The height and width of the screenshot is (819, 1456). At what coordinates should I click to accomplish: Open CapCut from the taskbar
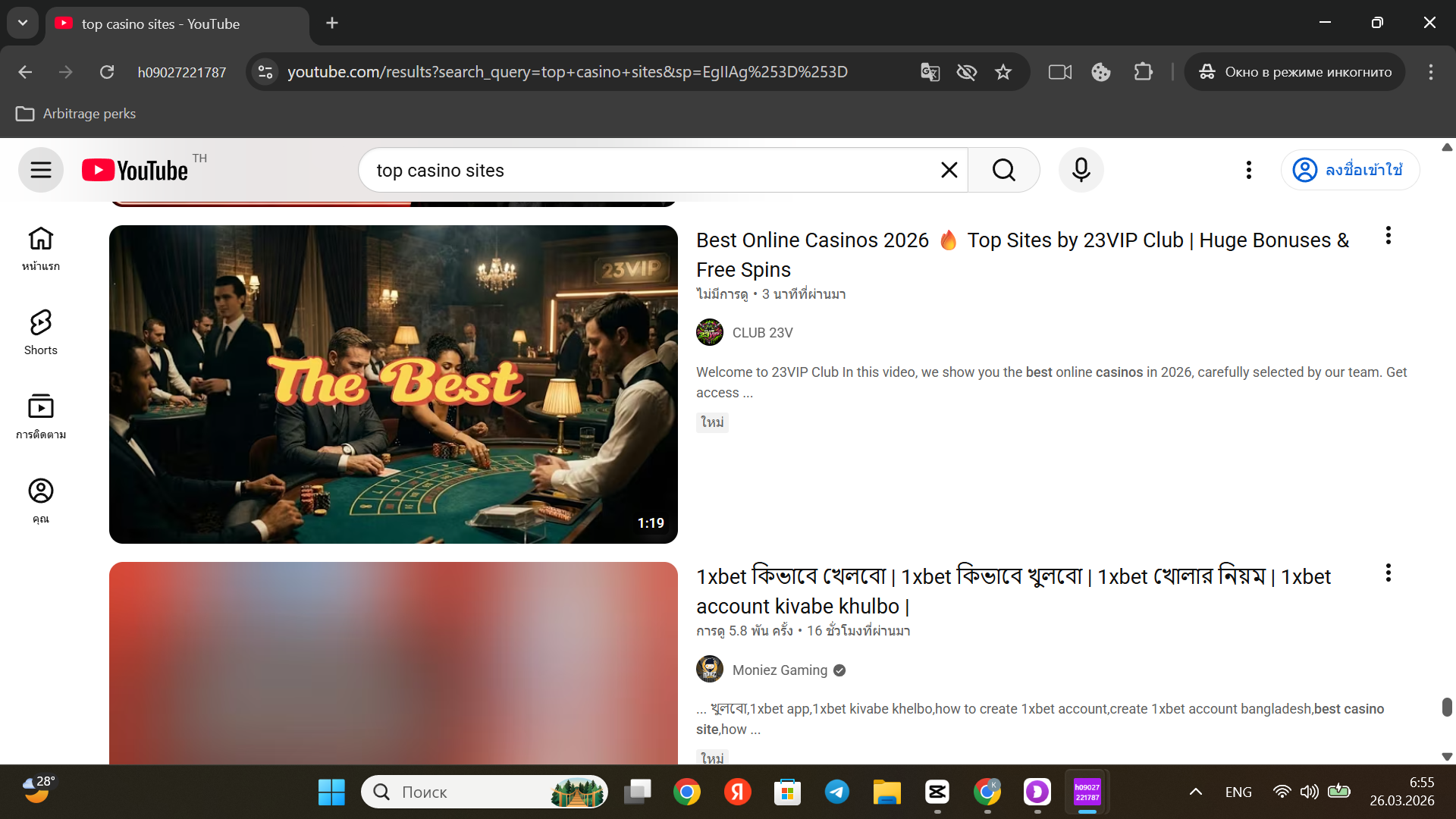click(937, 792)
